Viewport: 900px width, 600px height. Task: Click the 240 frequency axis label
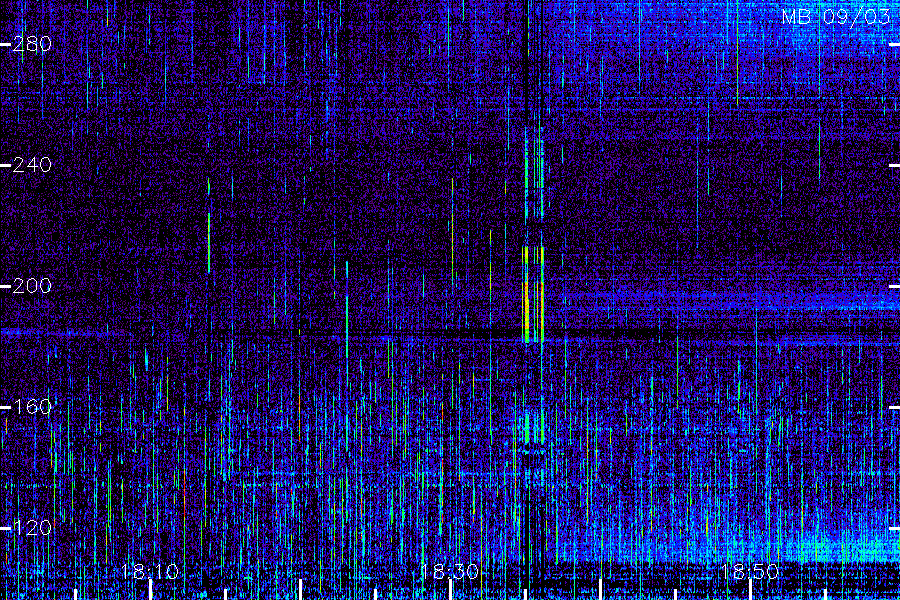(32, 165)
